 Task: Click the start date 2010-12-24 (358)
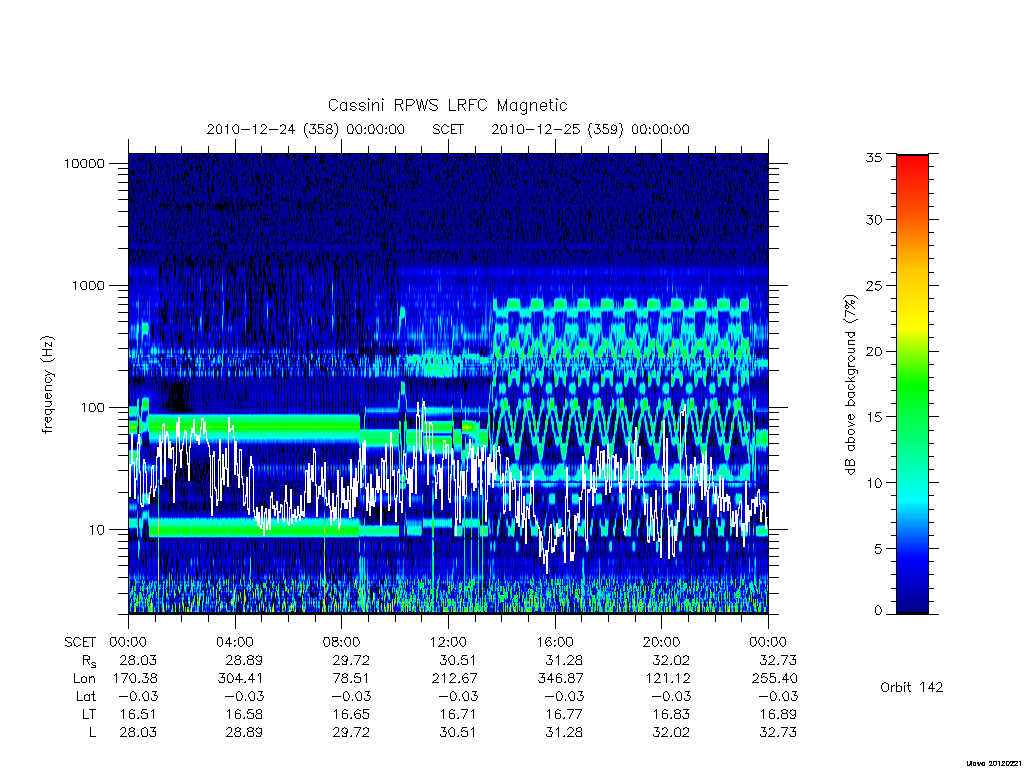click(x=272, y=129)
